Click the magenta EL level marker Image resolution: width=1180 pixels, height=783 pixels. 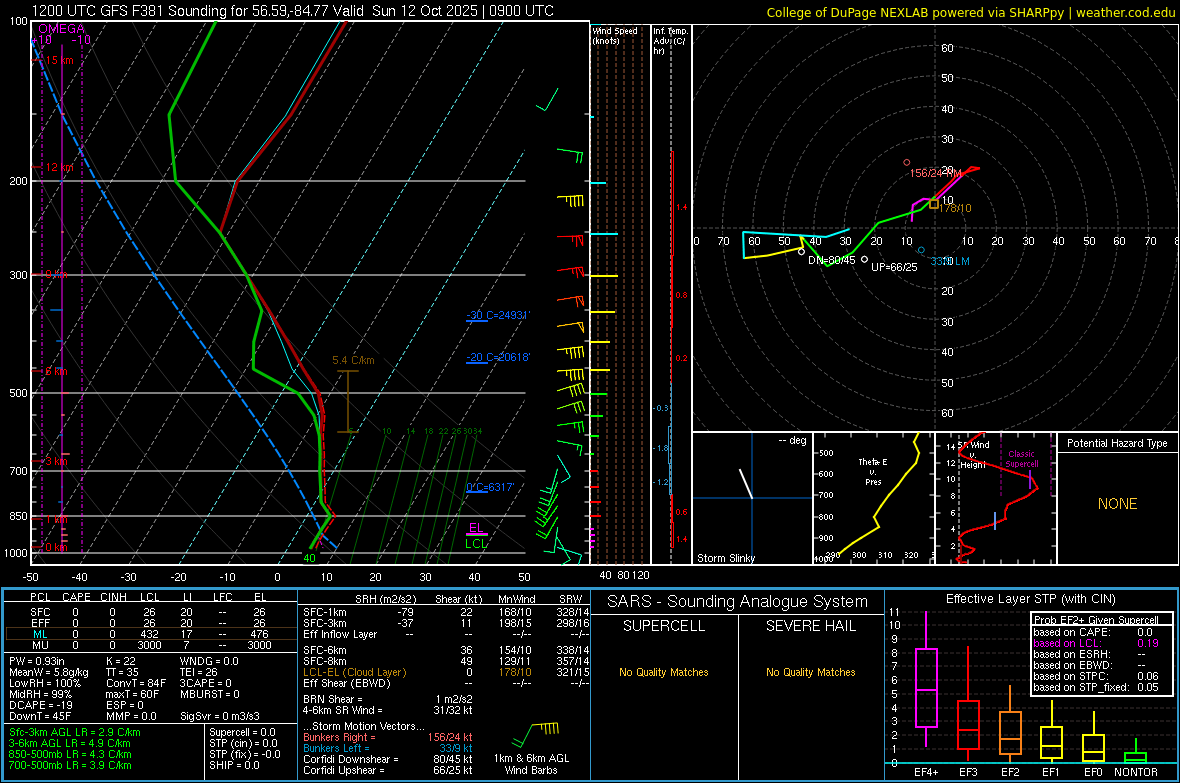pos(476,529)
